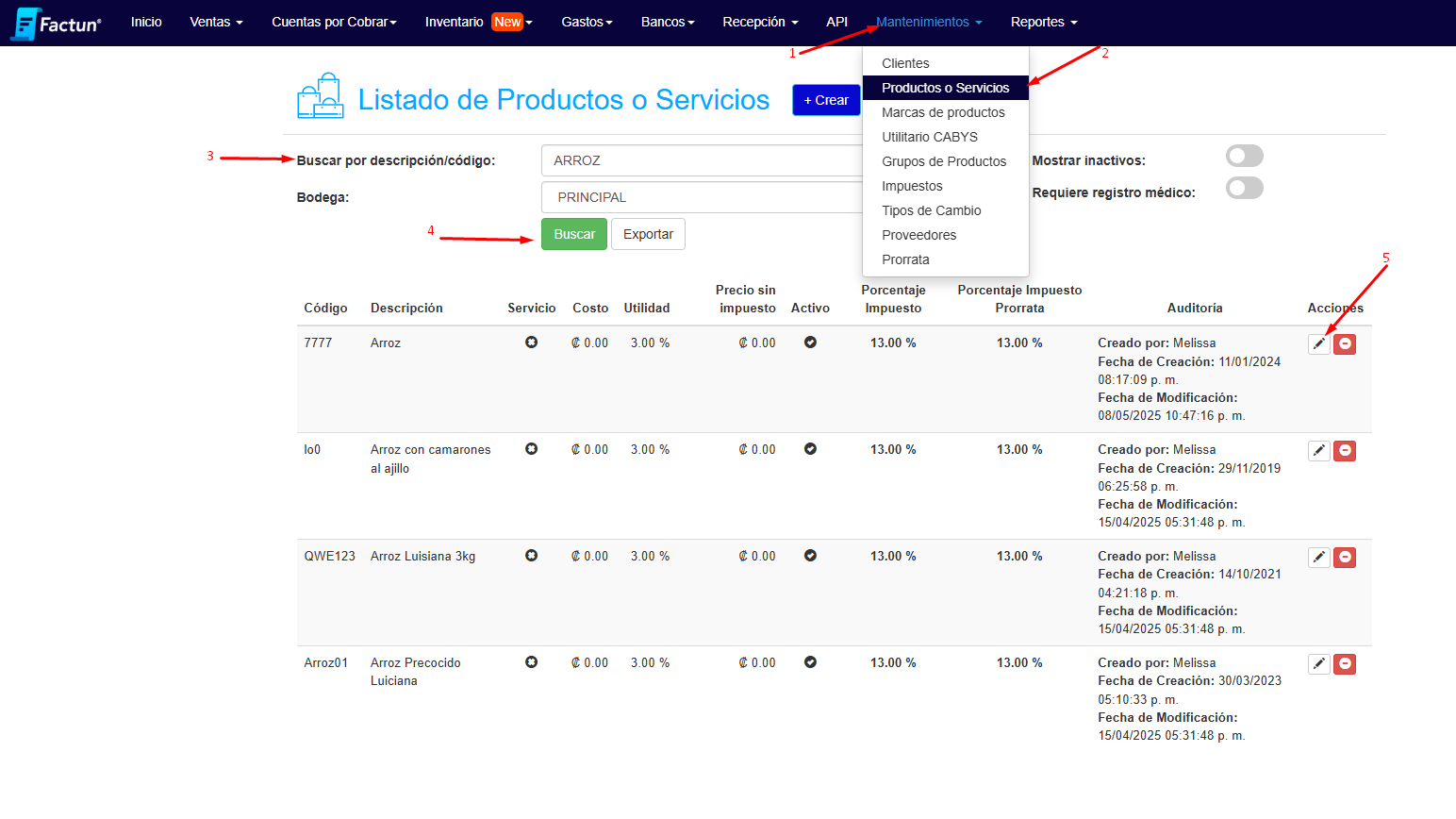Image resolution: width=1456 pixels, height=819 pixels.
Task: Click service status icon for Arroz con camarones
Action: click(x=532, y=449)
